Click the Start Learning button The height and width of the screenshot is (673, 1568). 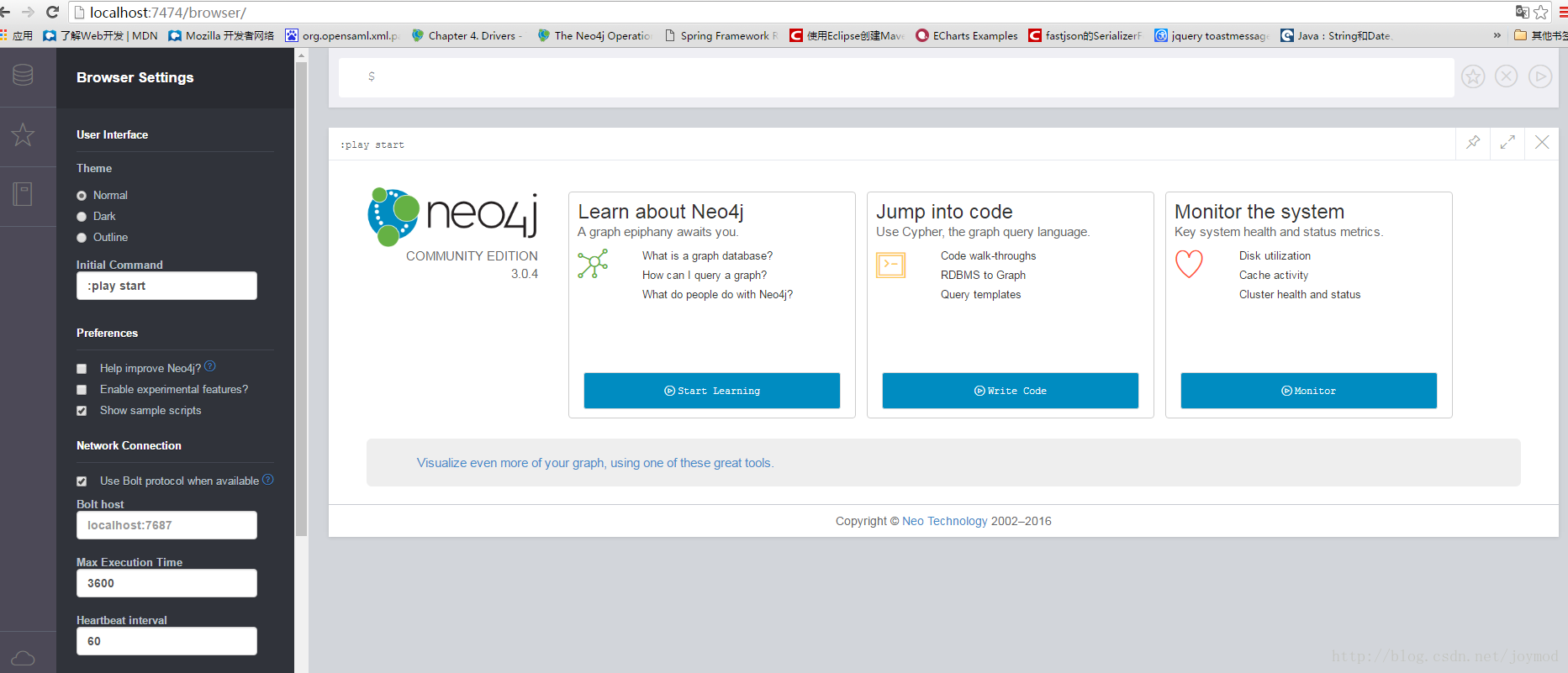pos(712,391)
